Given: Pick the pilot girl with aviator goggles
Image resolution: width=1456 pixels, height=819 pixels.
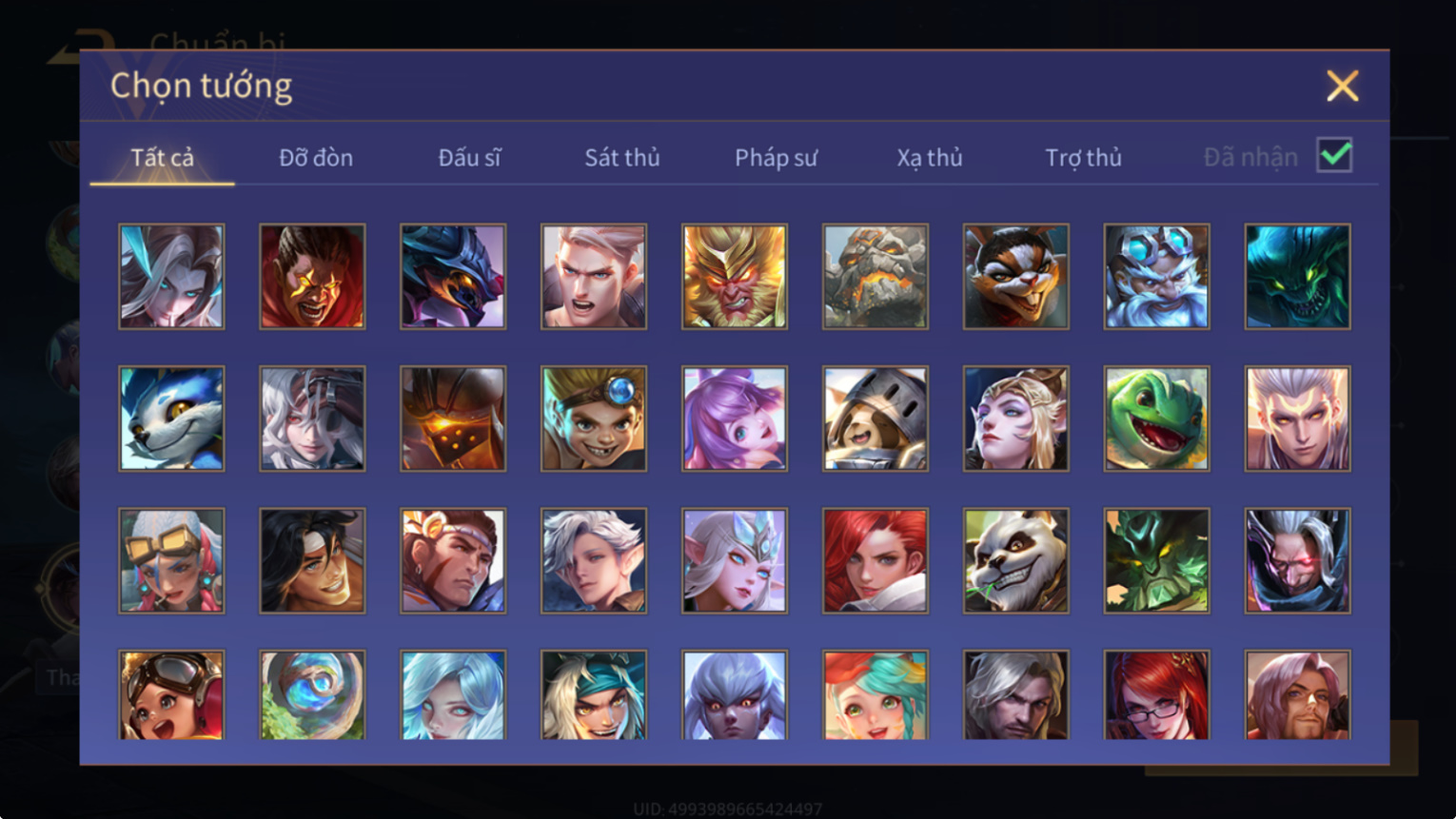Looking at the screenshot, I should pos(171,695).
